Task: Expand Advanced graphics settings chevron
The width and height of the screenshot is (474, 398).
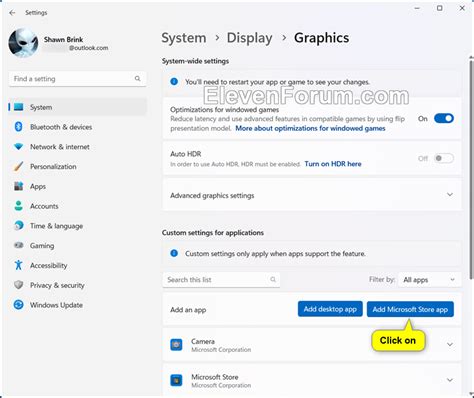Action: (x=450, y=195)
